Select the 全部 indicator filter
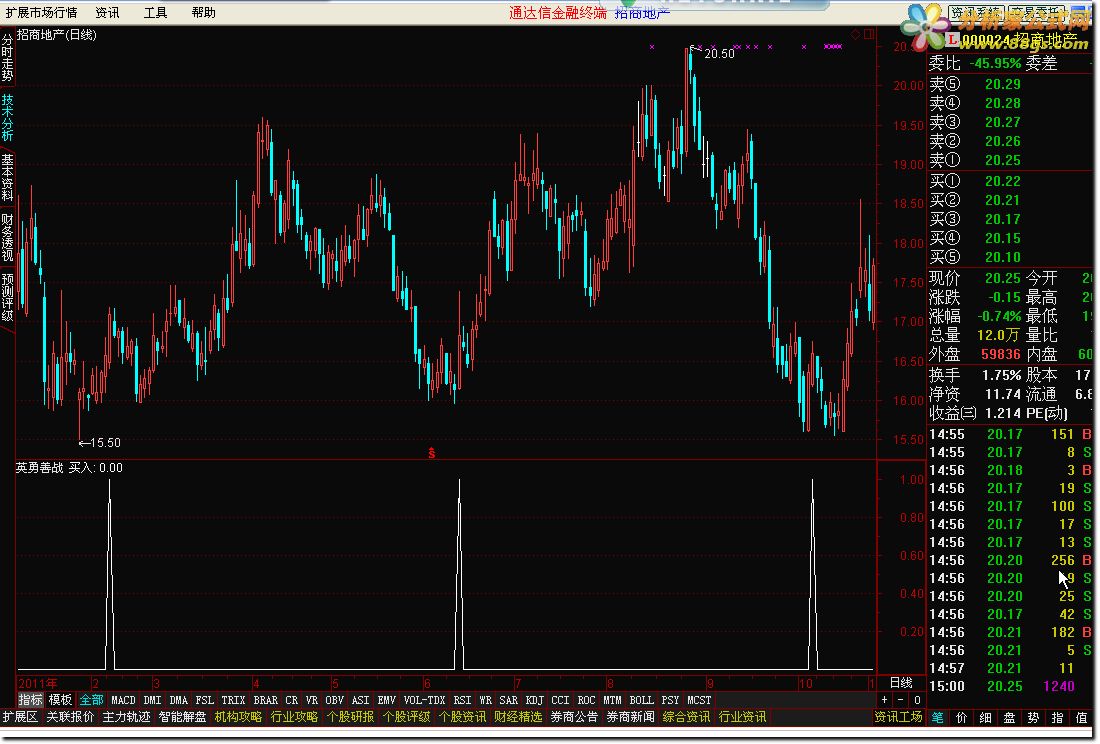The image size is (1100, 744). [x=91, y=700]
